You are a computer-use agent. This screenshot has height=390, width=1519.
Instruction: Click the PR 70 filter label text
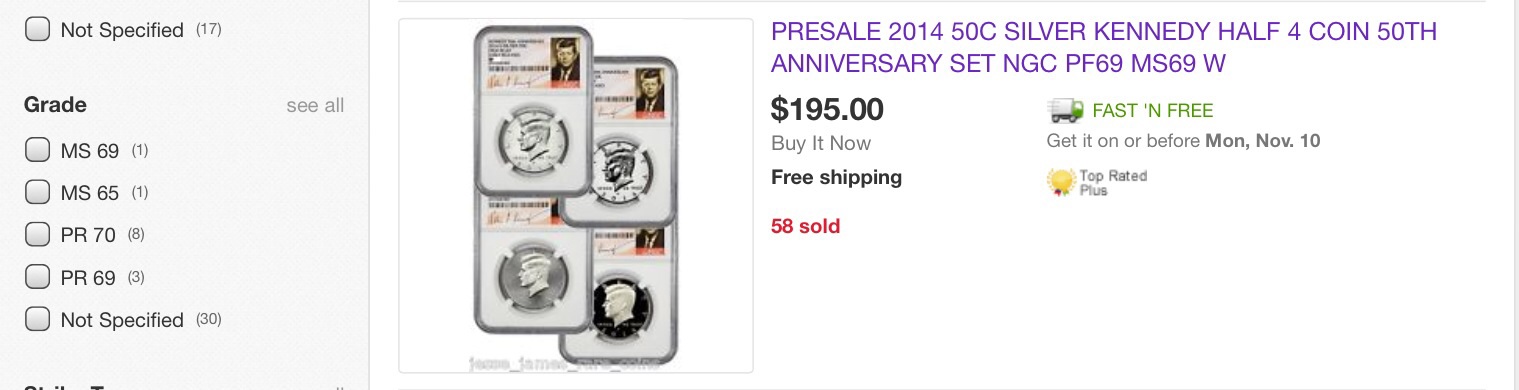coord(88,235)
